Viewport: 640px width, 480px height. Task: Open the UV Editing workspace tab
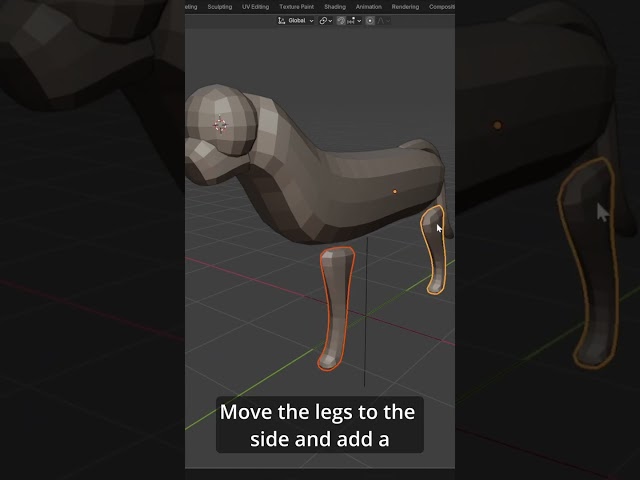tap(256, 7)
